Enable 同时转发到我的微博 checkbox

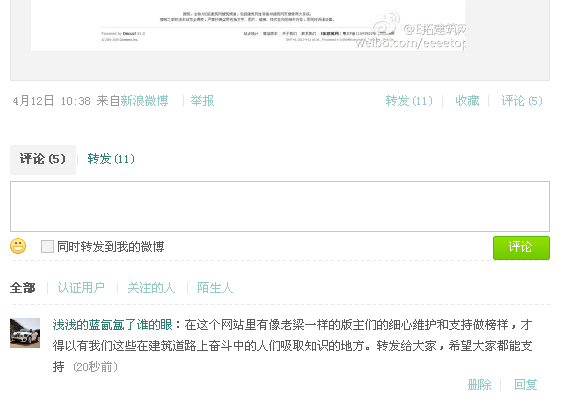pyautogui.click(x=47, y=247)
